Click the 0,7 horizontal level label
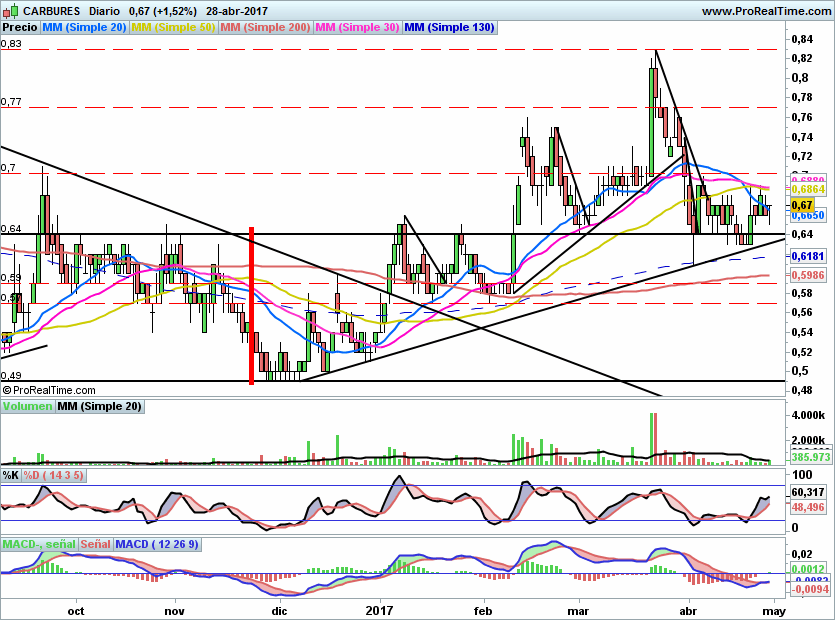This screenshot has width=835, height=620. pyautogui.click(x=8, y=168)
